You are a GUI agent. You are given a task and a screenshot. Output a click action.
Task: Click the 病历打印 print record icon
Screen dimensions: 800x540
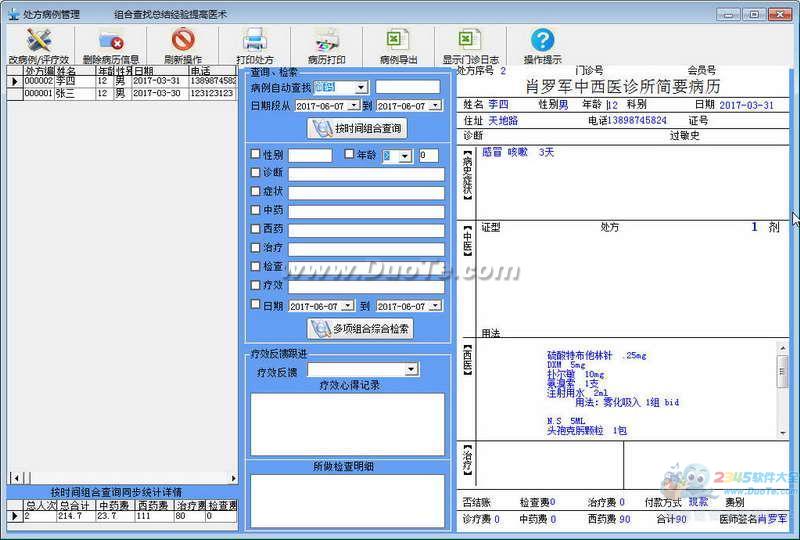point(327,41)
